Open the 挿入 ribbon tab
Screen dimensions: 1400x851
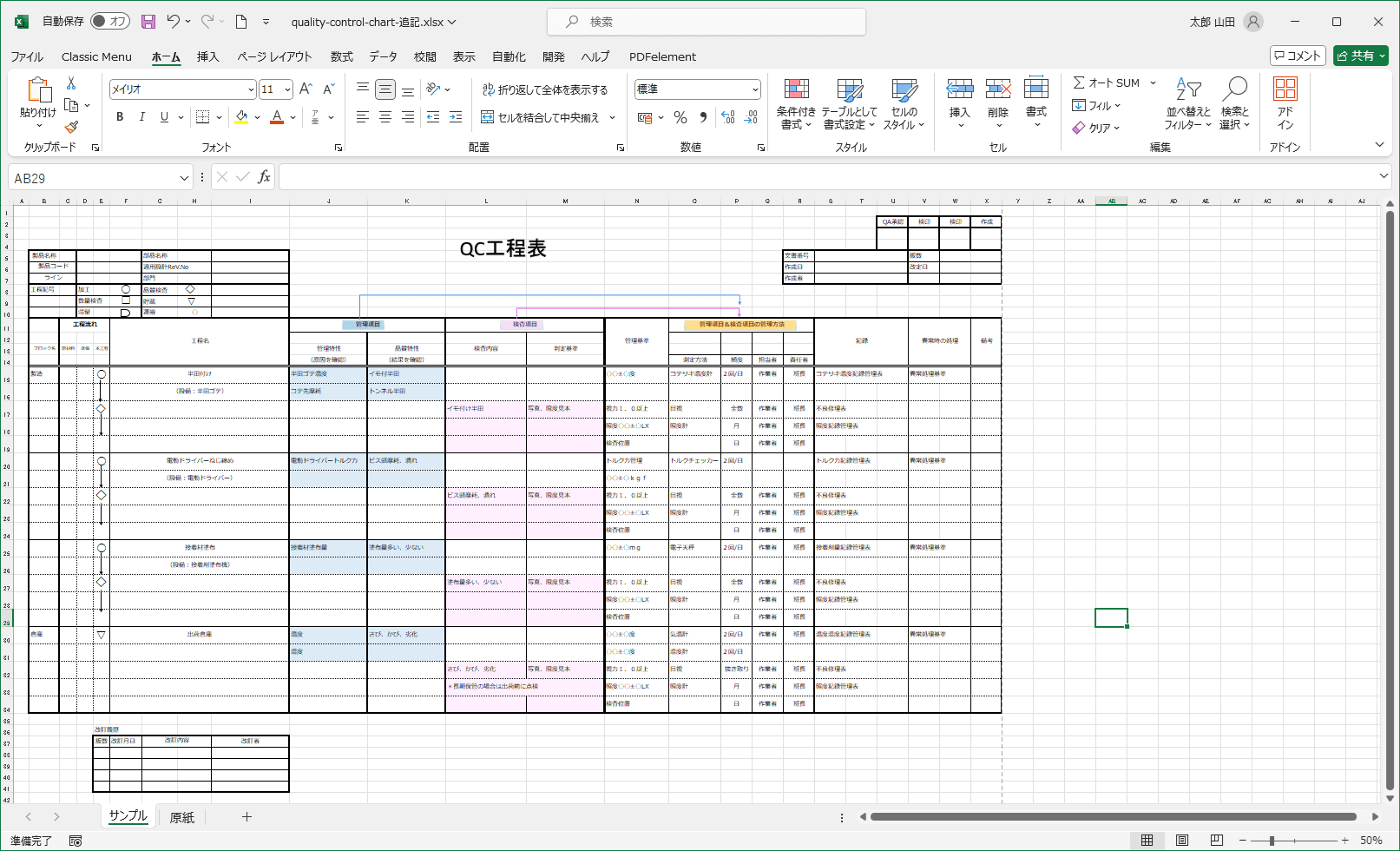coord(207,56)
